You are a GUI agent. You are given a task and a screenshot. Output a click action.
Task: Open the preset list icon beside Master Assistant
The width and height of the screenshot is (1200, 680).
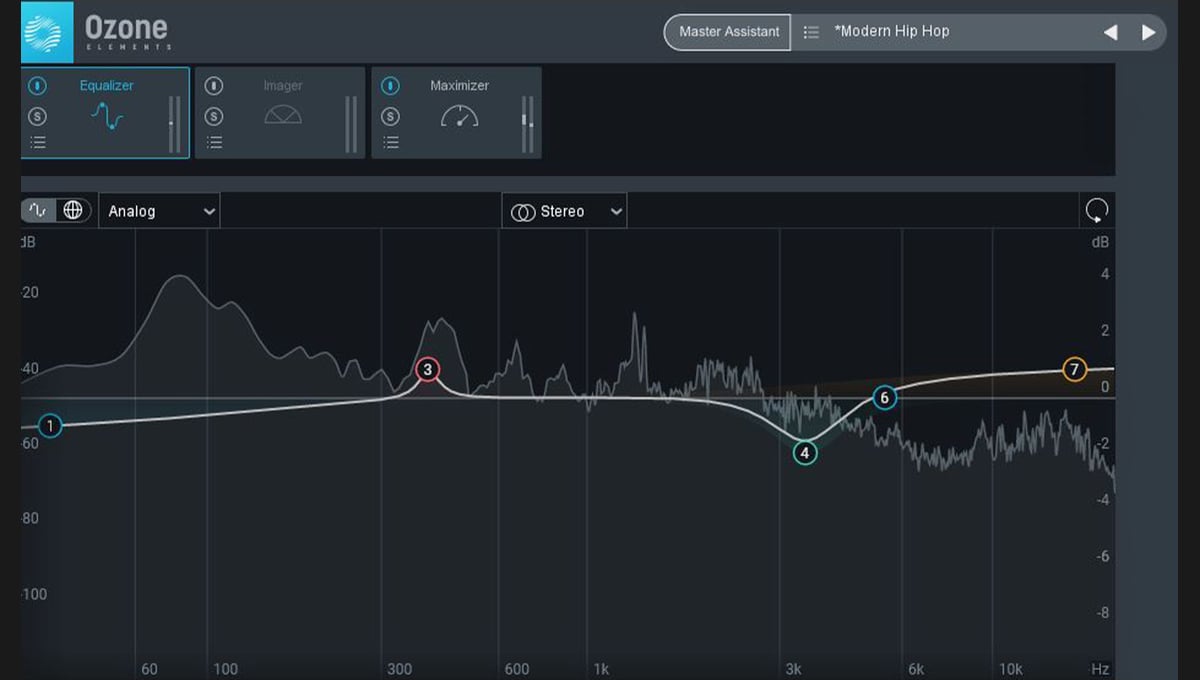point(811,32)
